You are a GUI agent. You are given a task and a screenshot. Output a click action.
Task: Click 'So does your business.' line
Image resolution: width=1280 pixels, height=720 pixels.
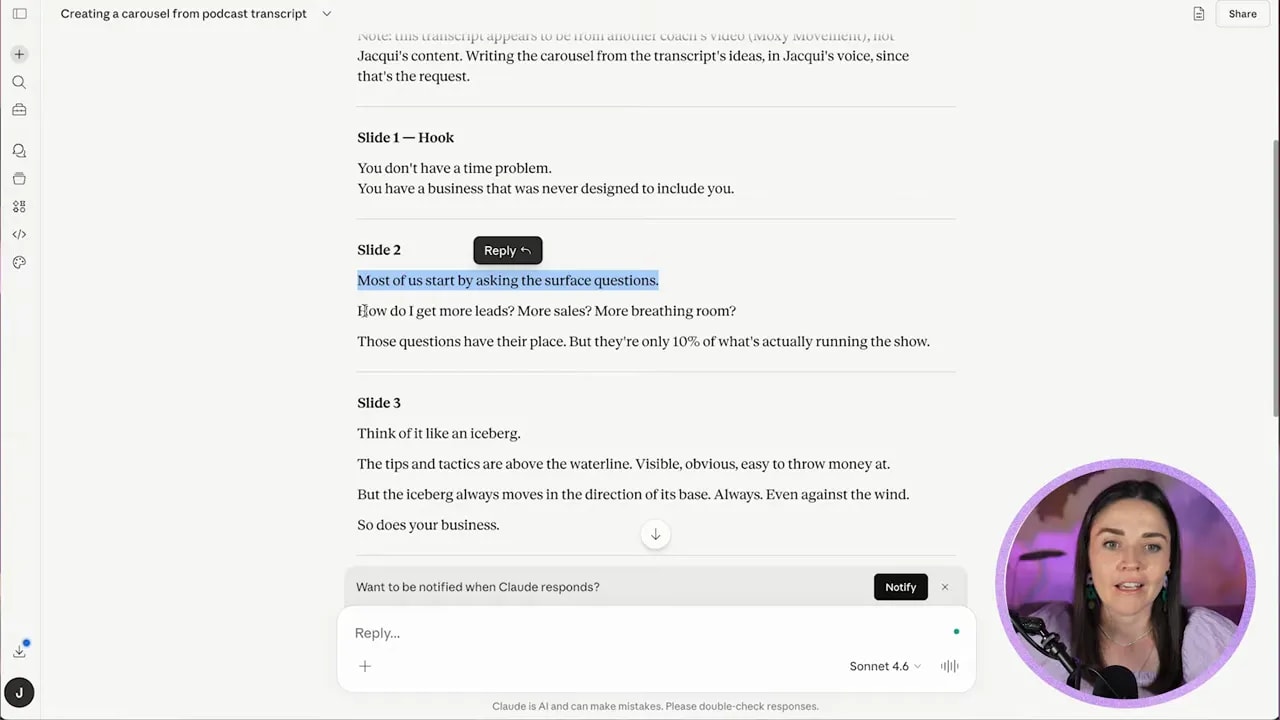coord(428,525)
